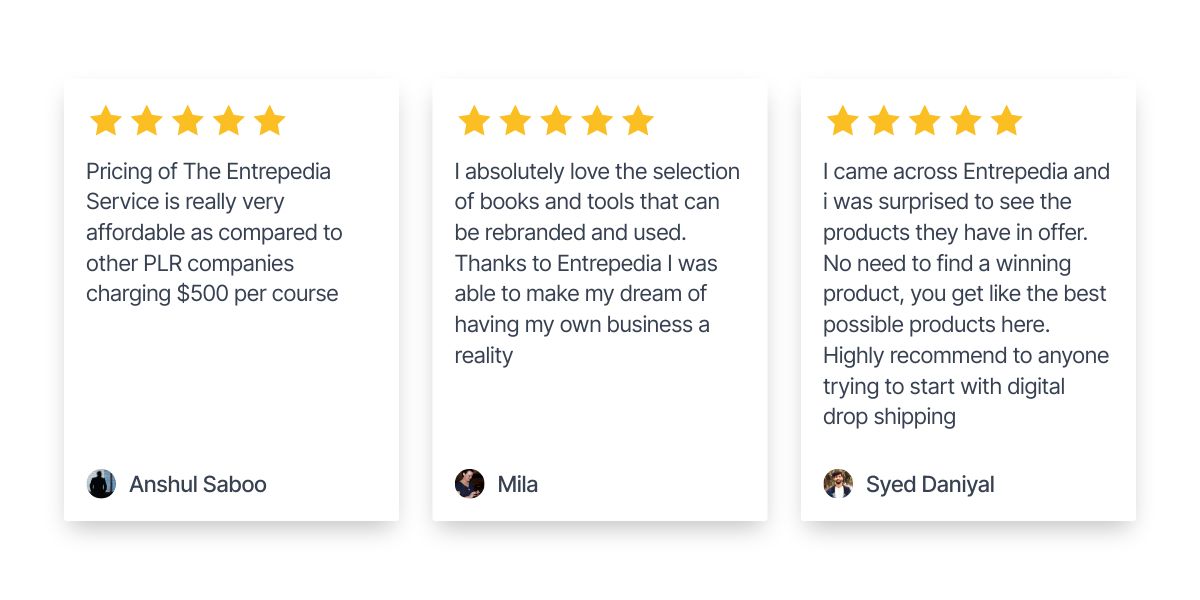Viewport: 1200px width, 600px height.
Task: Click the Syed Daniyal reviewer name
Action: [930, 484]
